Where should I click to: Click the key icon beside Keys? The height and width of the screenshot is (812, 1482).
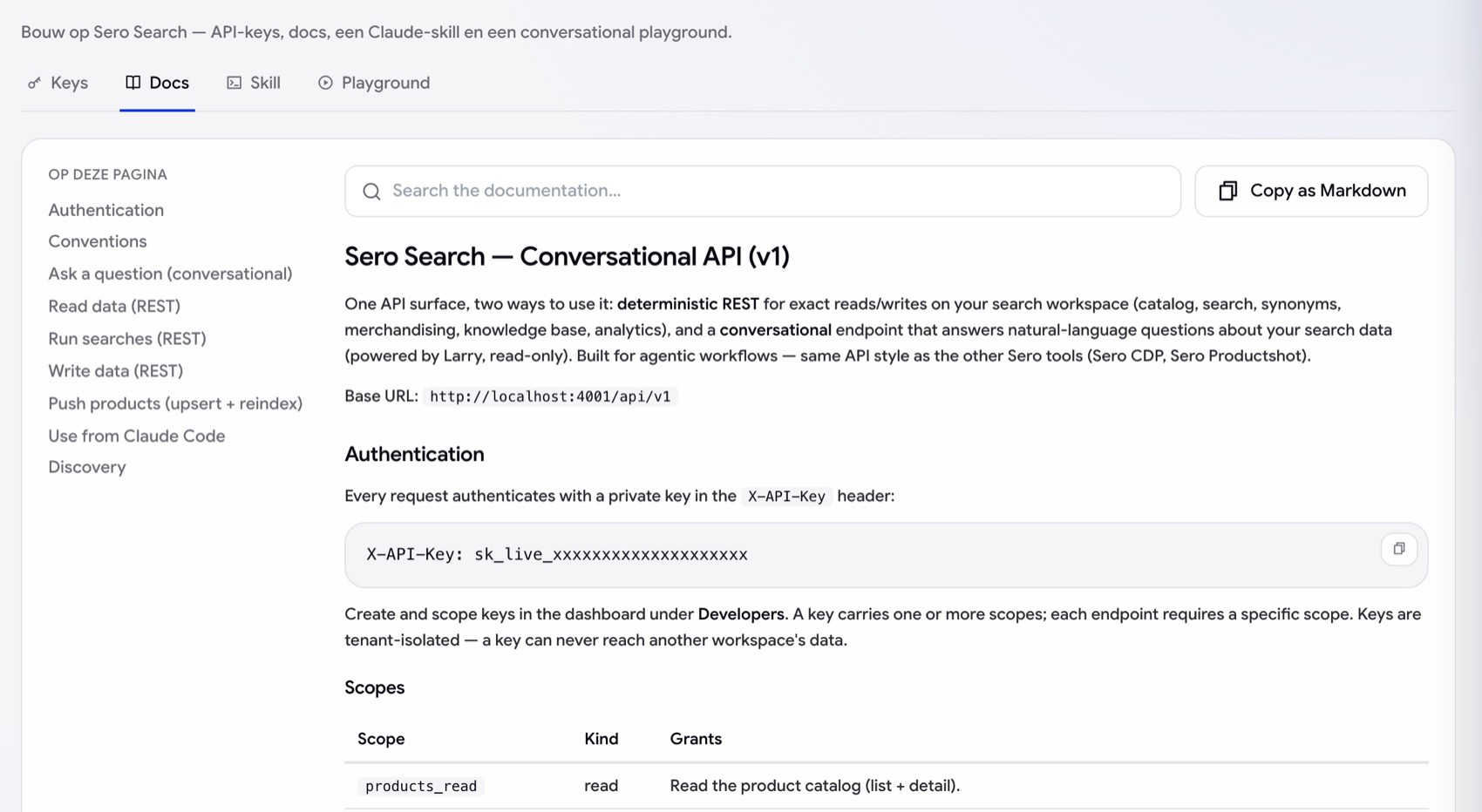point(34,83)
